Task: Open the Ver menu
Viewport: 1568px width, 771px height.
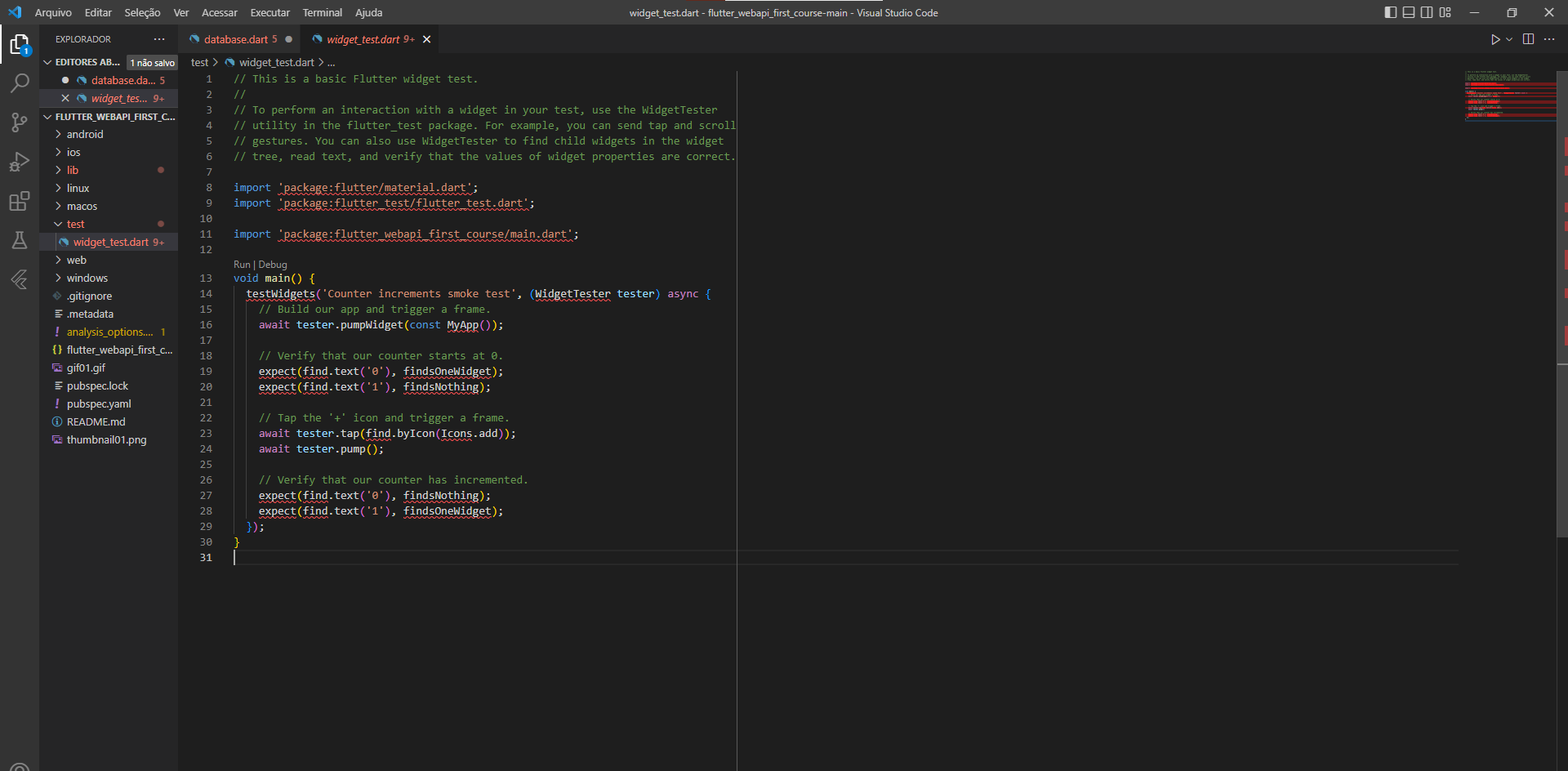Action: pyautogui.click(x=181, y=12)
